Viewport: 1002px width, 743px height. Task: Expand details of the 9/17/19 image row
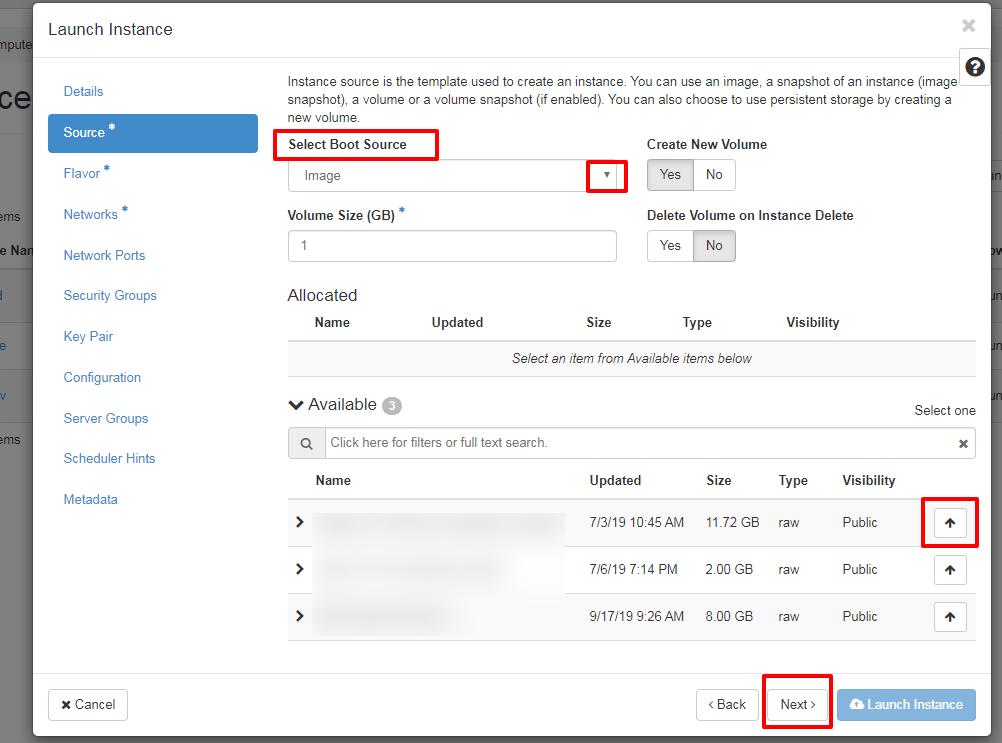[299, 616]
